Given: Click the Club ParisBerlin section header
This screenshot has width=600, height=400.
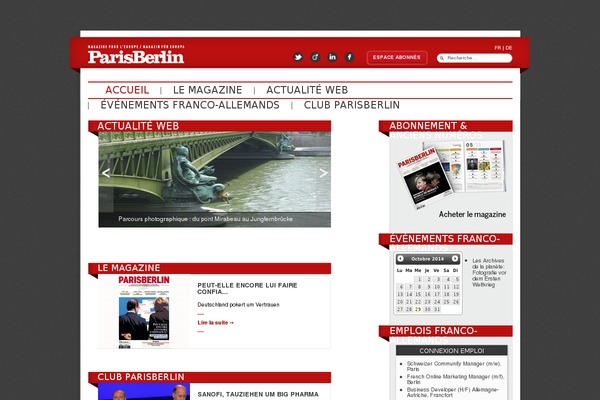Looking at the screenshot, I should pyautogui.click(x=210, y=377).
